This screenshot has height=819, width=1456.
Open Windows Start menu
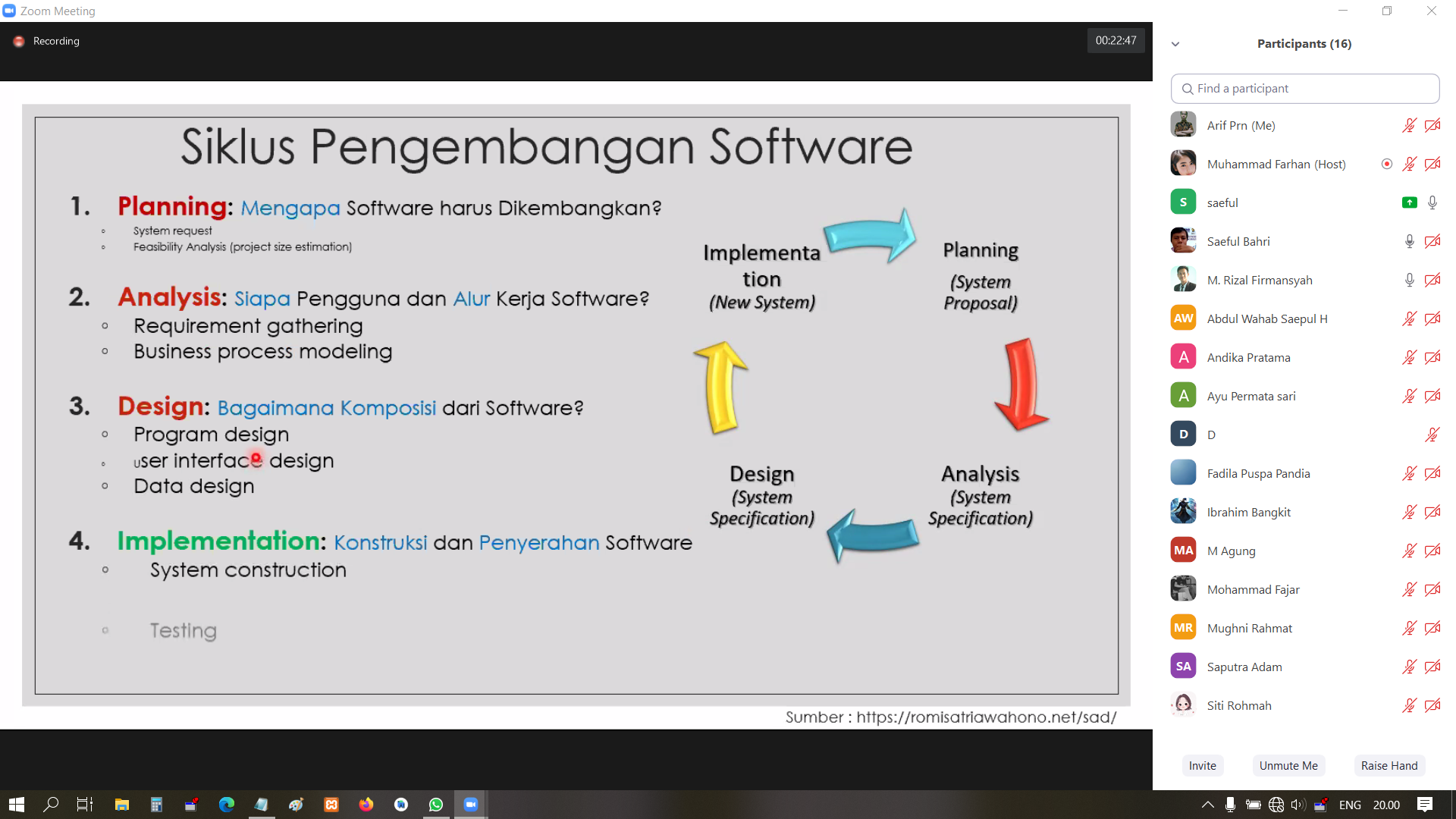pos(17,805)
